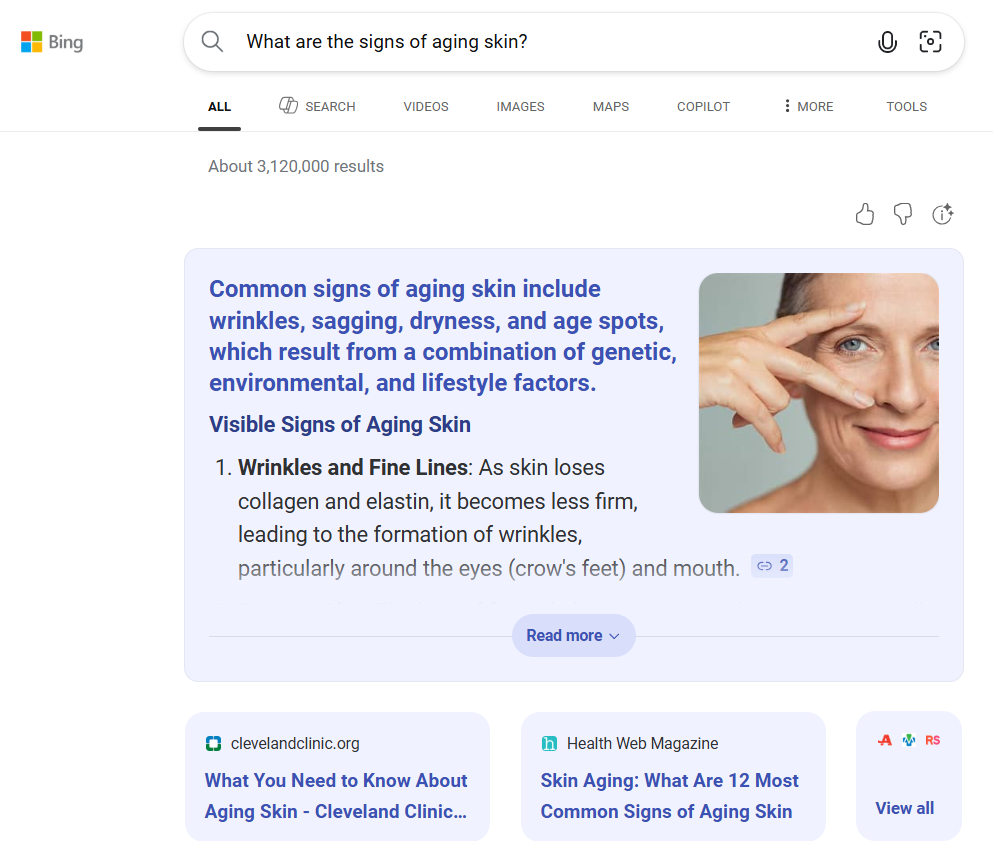This screenshot has height=864, width=993.
Task: Start voice search with microphone icon
Action: point(886,42)
